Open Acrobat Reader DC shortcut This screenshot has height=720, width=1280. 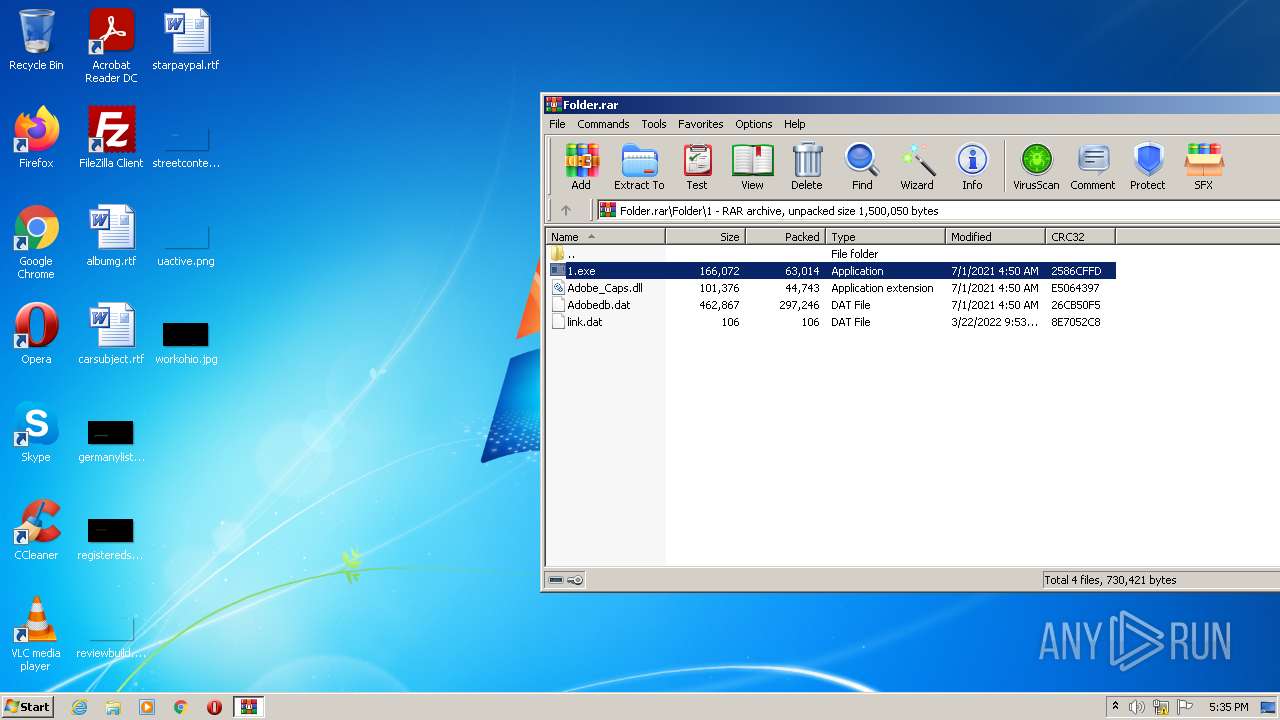[x=111, y=46]
